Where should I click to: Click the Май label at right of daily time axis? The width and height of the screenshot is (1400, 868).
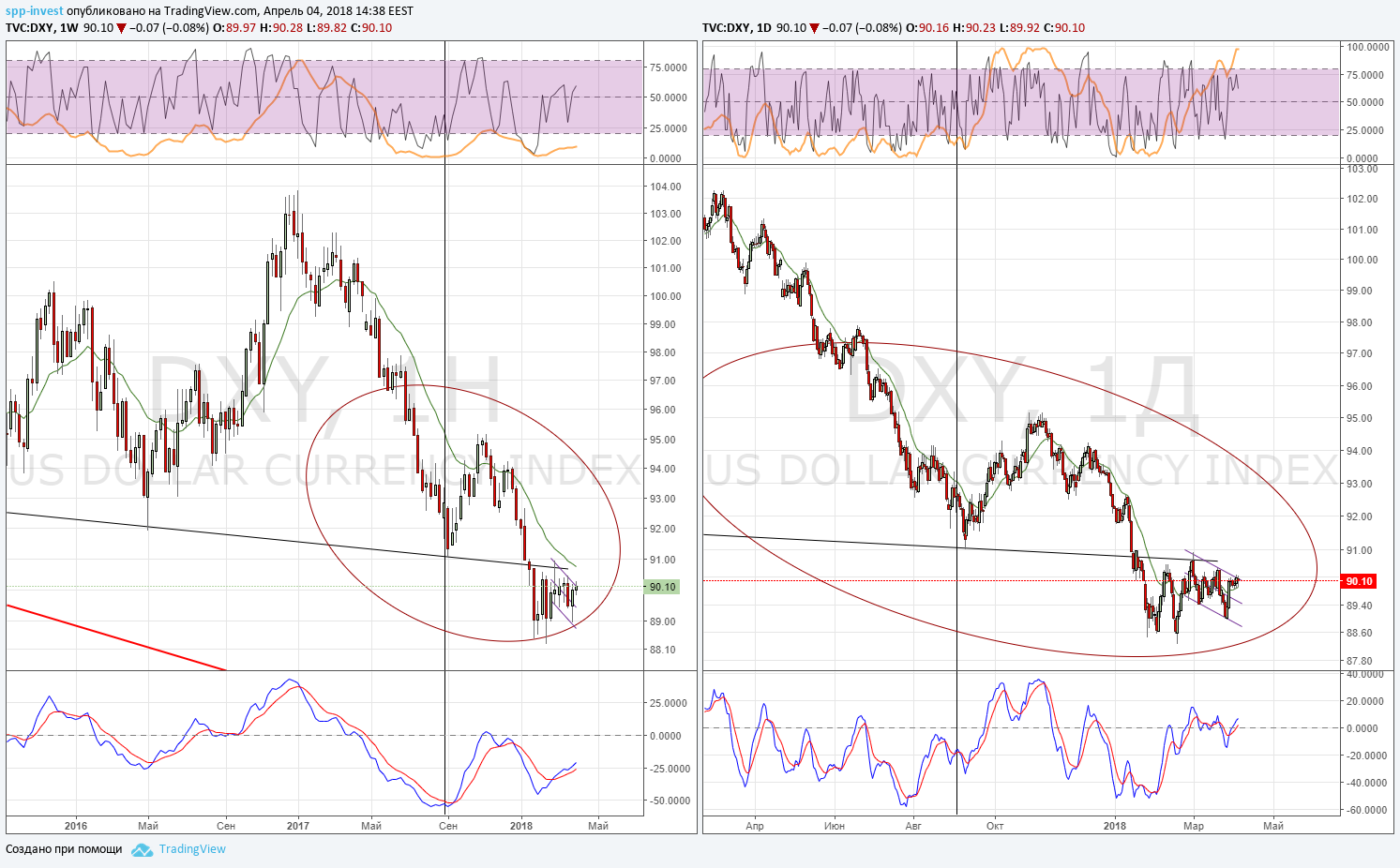pyautogui.click(x=1273, y=826)
